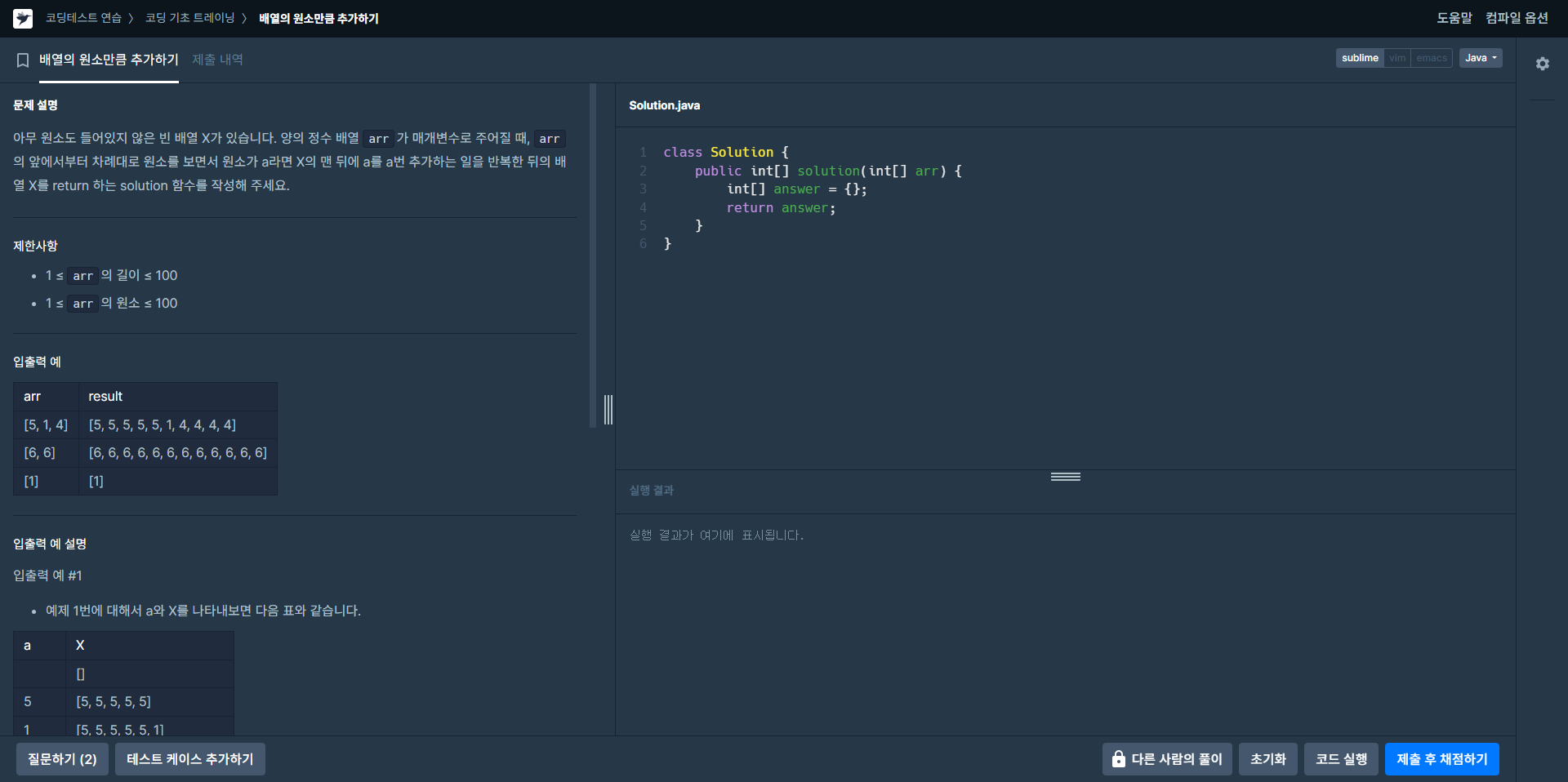
Task: Open editor settings with the gear icon
Action: 1542,64
